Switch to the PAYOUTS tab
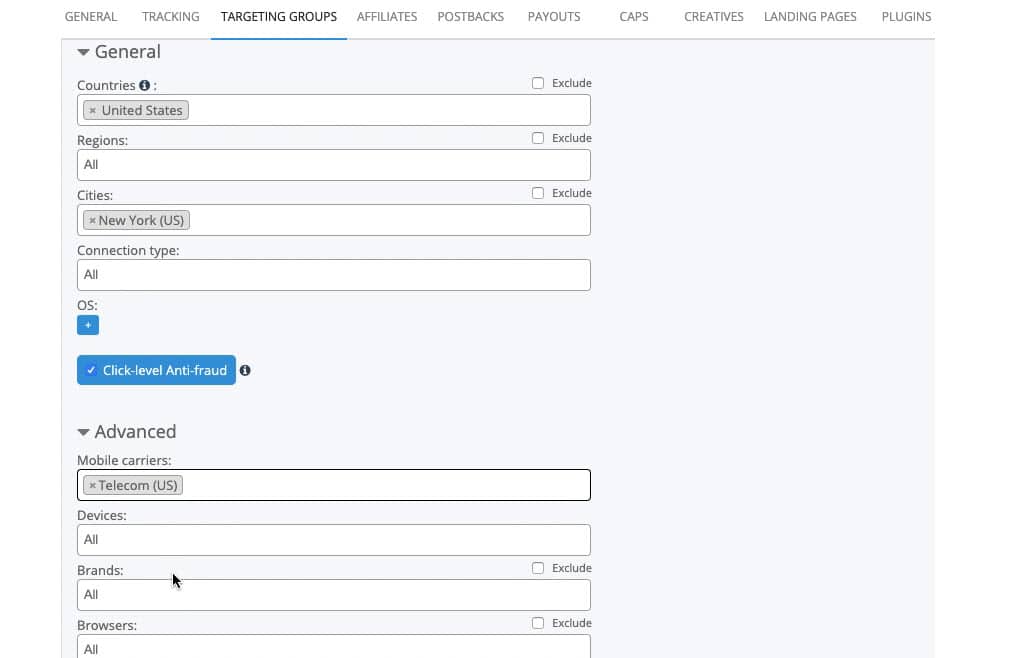Screen dimensions: 1024x658 [x=554, y=16]
